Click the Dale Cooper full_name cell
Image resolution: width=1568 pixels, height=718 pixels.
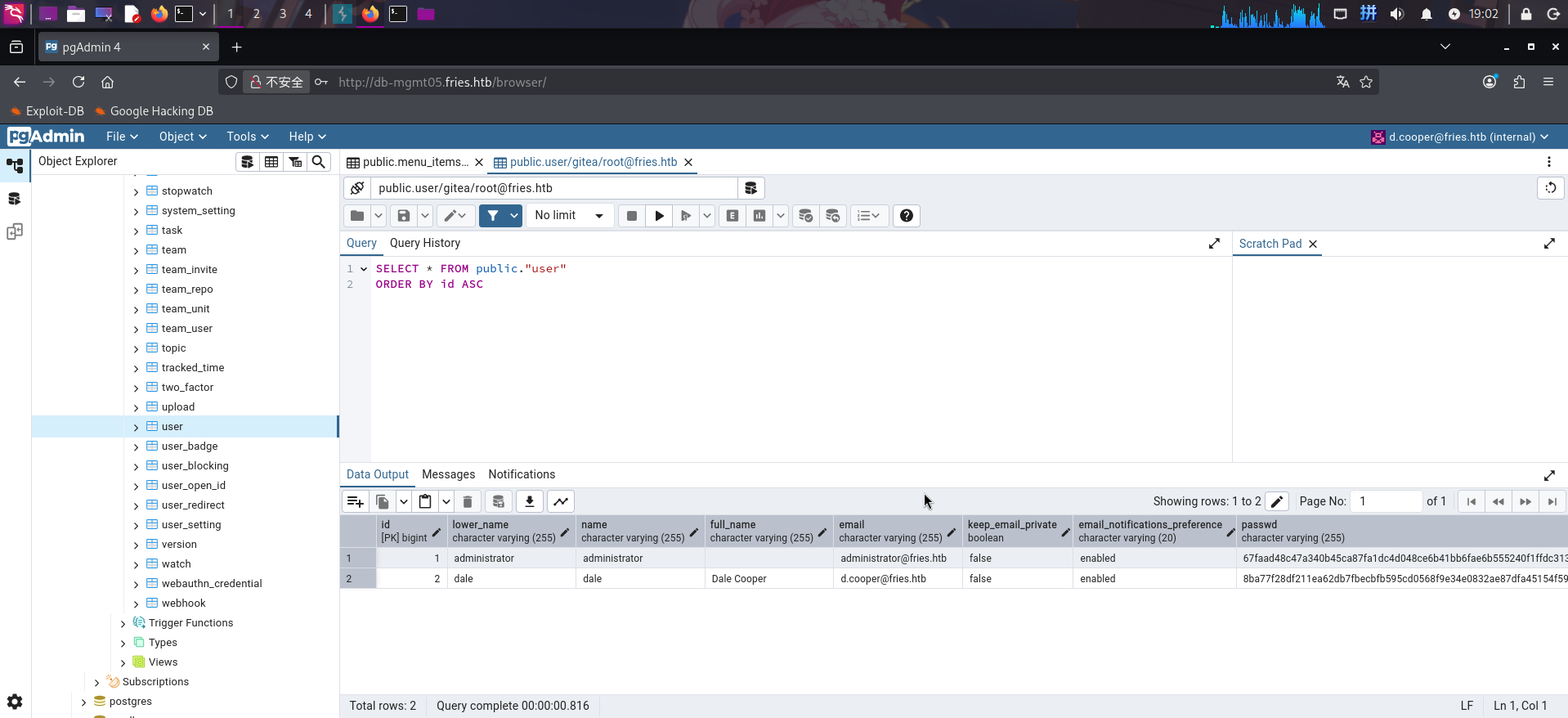768,579
